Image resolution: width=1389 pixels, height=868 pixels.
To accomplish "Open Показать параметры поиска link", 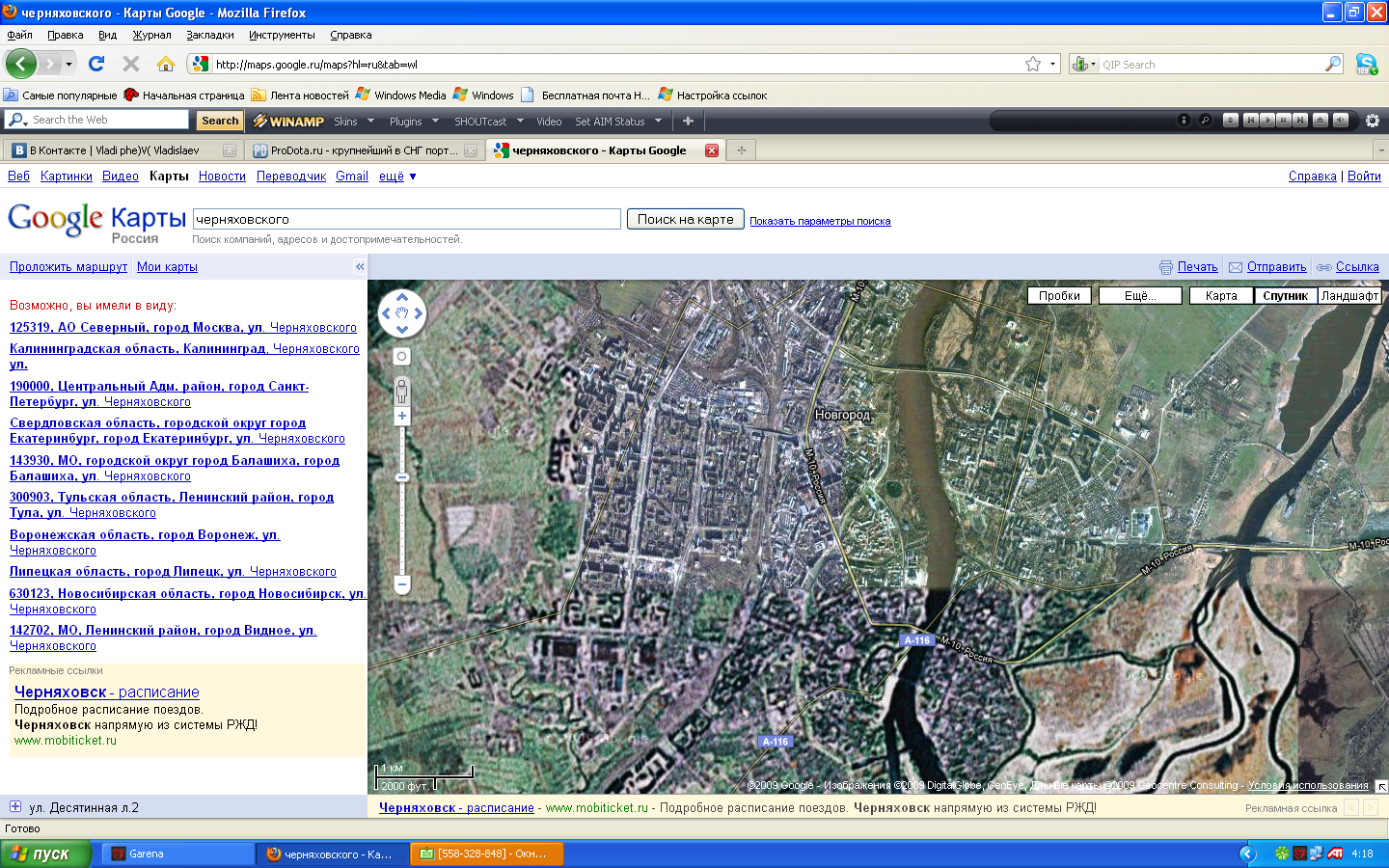I will coord(820,221).
